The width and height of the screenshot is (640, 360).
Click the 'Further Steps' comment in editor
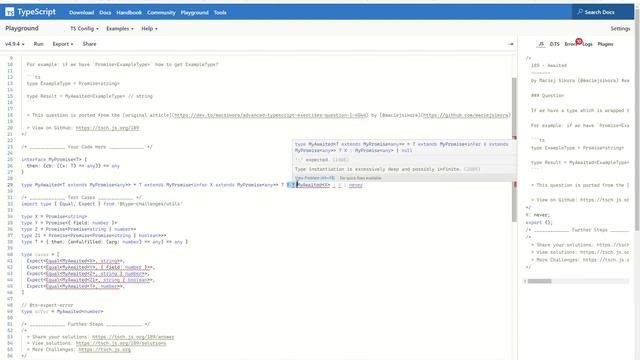[x=86, y=324]
